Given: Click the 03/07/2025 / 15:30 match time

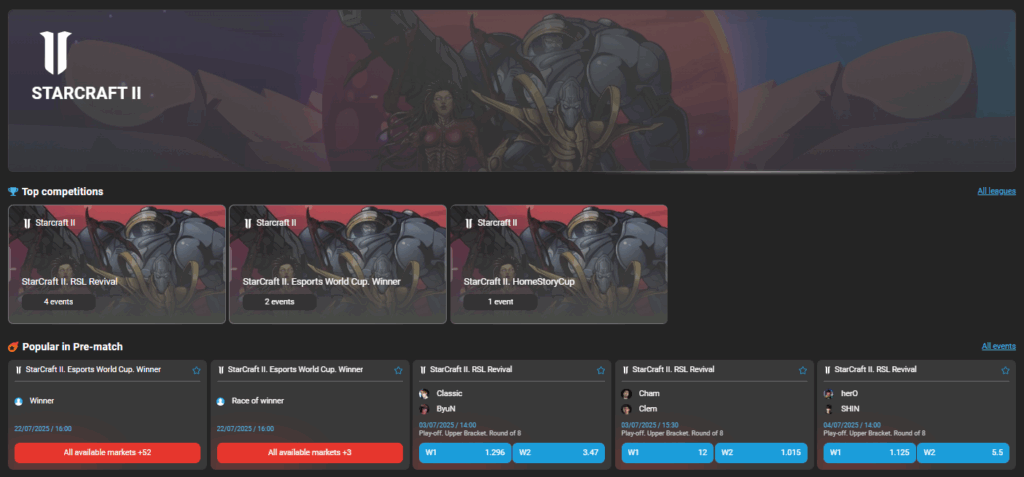Looking at the screenshot, I should [650, 425].
